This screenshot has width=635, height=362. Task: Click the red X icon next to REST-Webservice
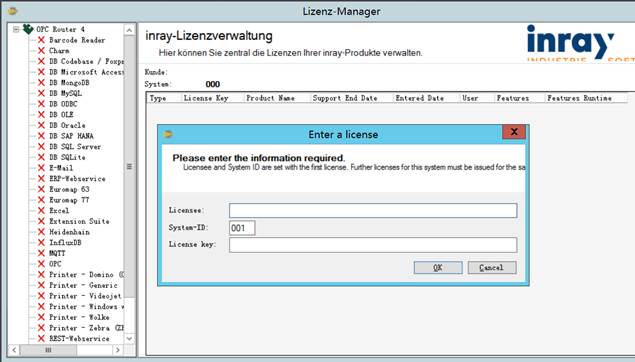(41, 339)
